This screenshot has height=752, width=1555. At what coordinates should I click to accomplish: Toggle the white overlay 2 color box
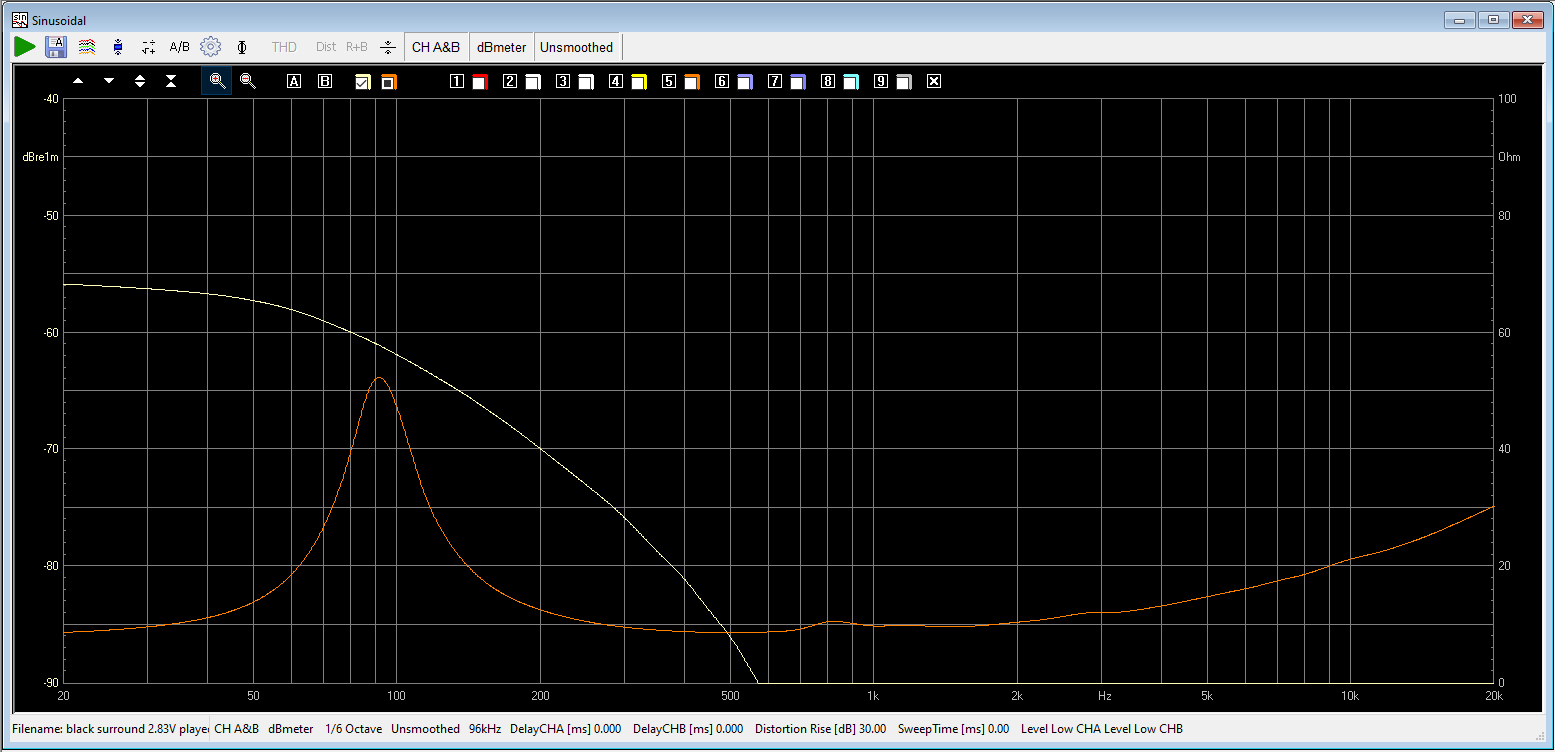(532, 82)
